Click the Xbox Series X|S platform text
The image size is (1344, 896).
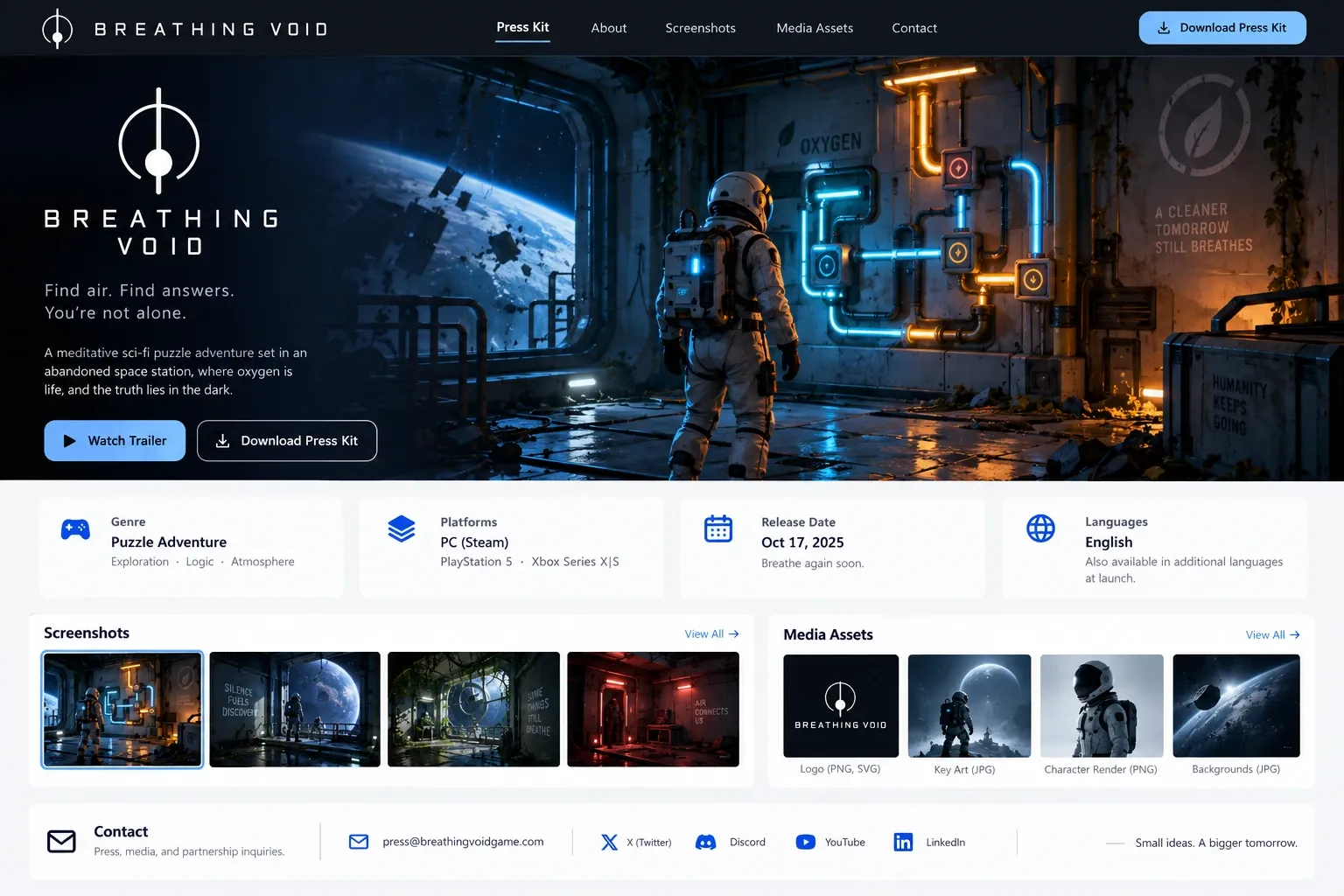(575, 562)
